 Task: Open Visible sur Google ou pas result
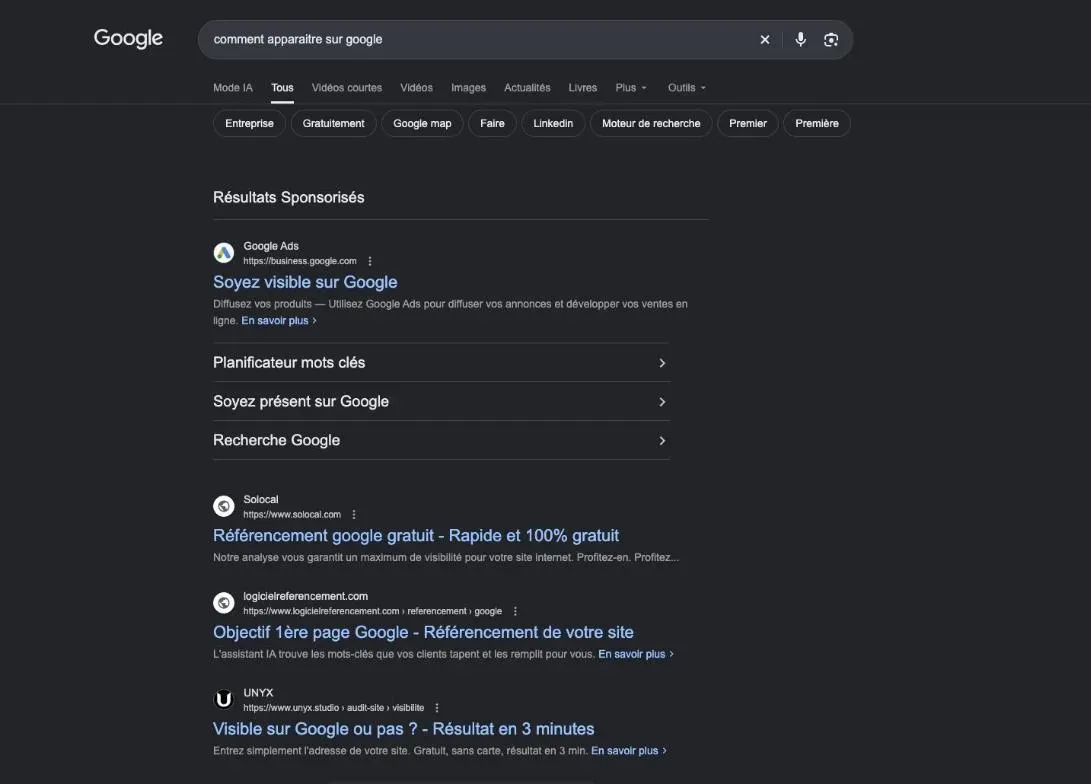[404, 728]
